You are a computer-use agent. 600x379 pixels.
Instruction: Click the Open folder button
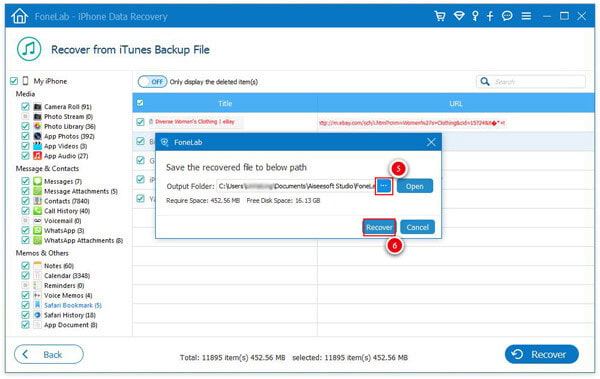tap(415, 186)
